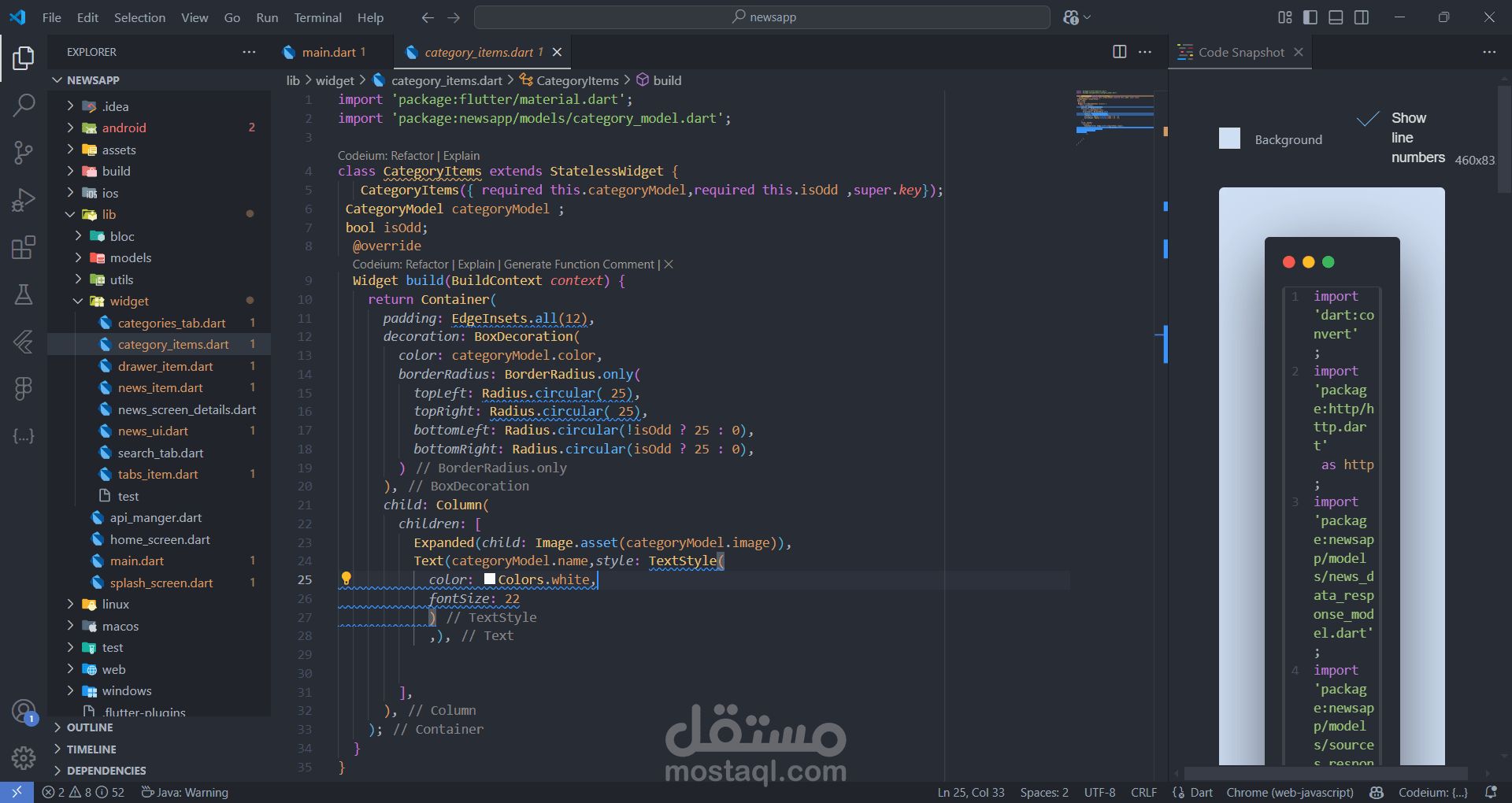Open the Explorer view in activity bar

24,57
